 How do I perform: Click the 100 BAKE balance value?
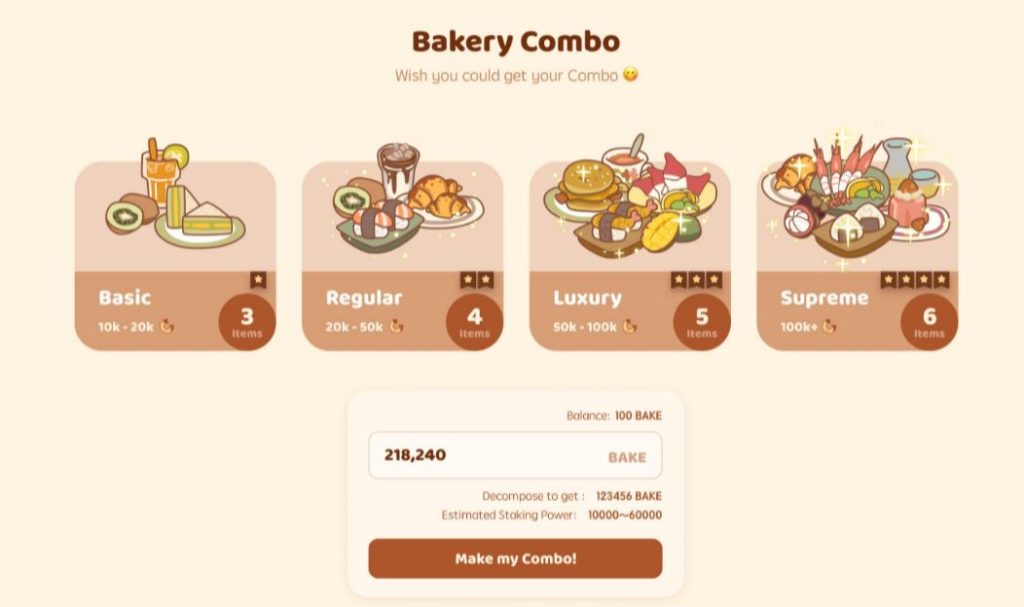point(638,416)
